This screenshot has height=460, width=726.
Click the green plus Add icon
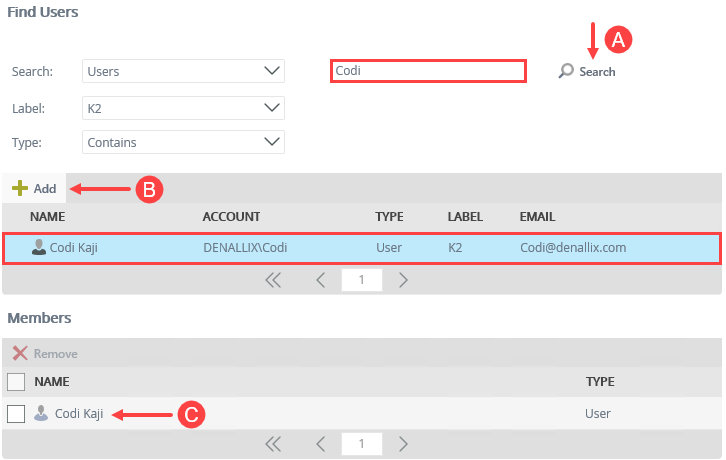click(19, 188)
